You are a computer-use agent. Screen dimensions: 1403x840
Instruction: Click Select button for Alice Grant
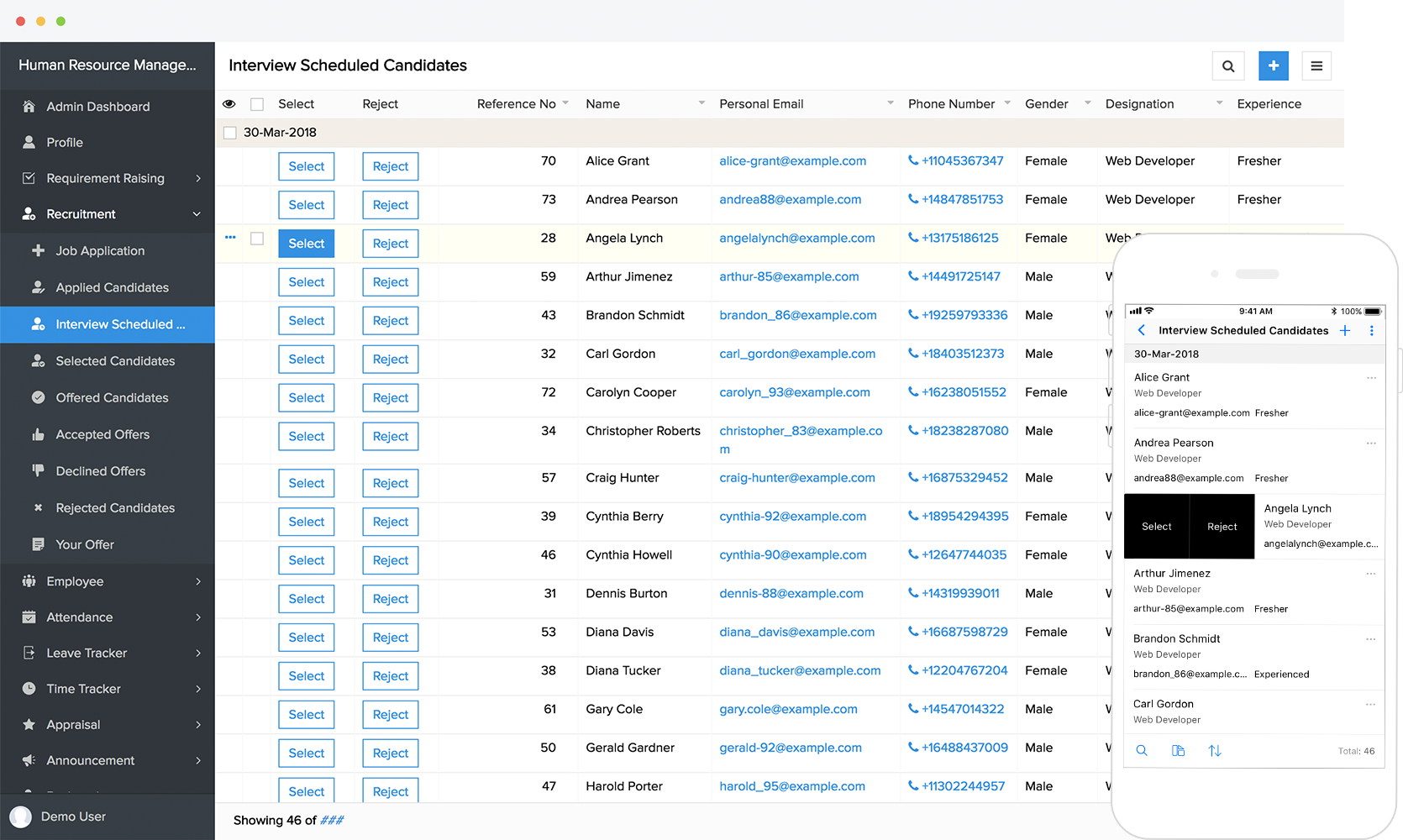pyautogui.click(x=306, y=166)
